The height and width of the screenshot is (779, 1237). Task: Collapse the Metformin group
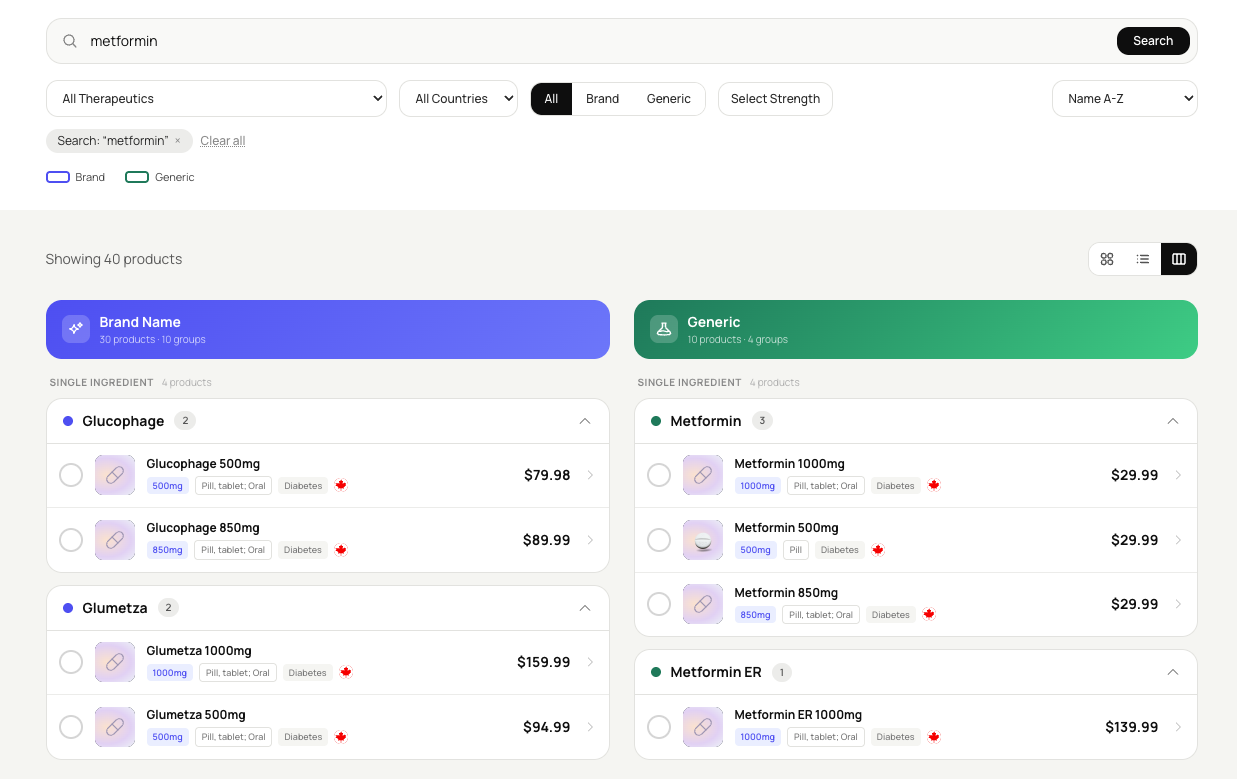pos(1173,421)
